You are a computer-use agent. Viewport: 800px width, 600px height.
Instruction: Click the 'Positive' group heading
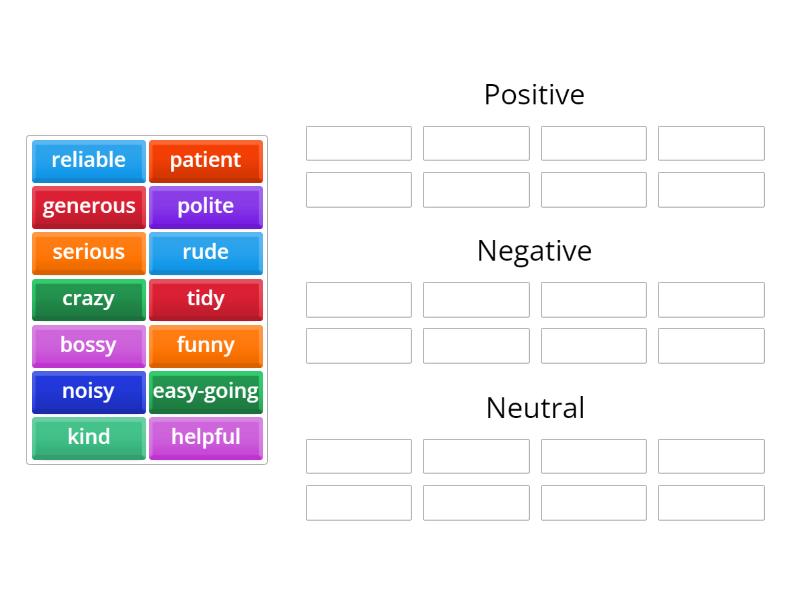[x=534, y=94]
